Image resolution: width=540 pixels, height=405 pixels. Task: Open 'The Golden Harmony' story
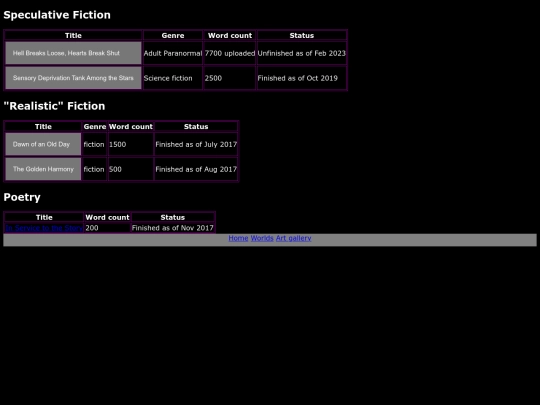point(43,169)
